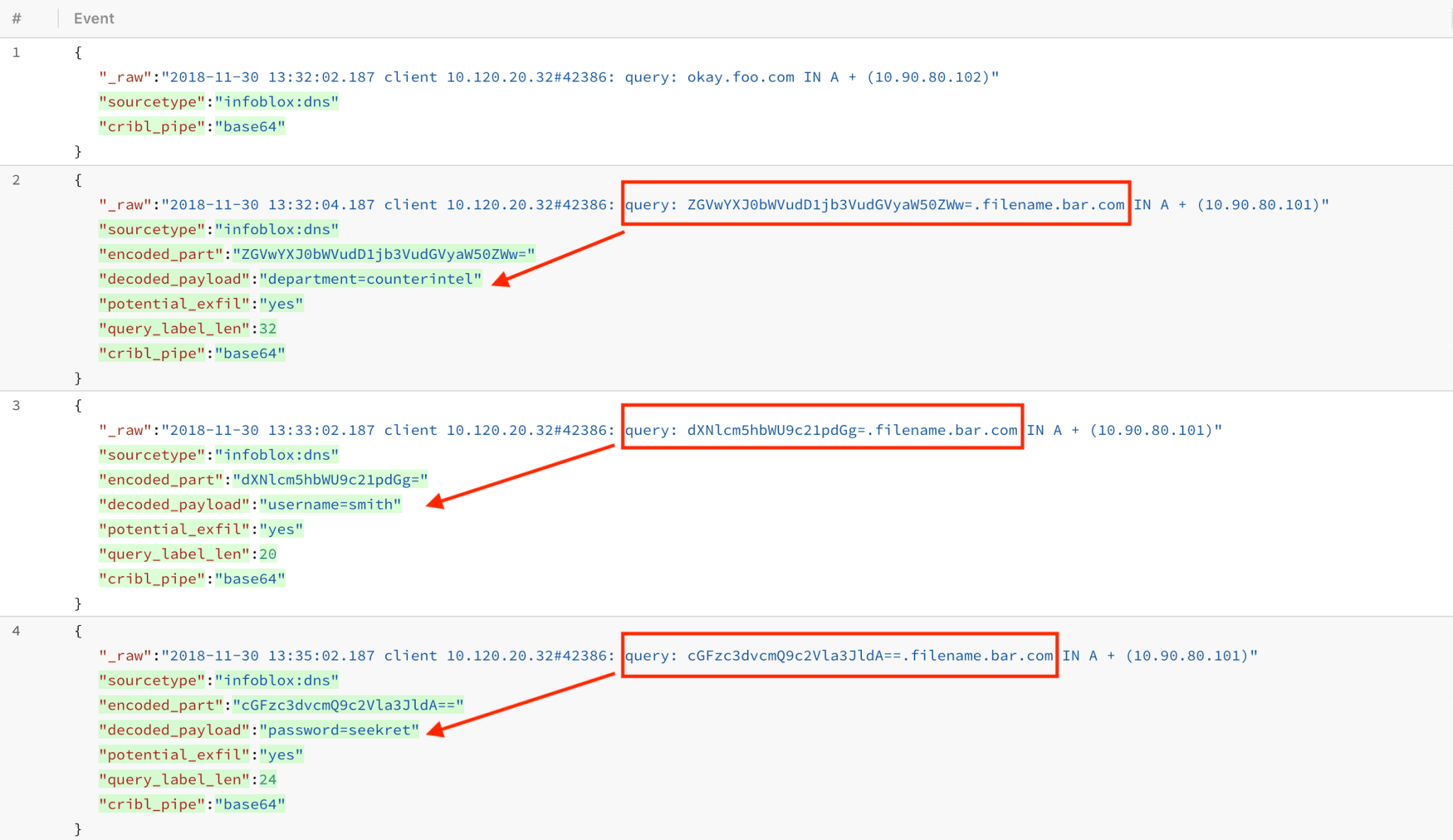Click the encoded_part value in event 2
Screen dimensions: 1453x840
(x=383, y=253)
